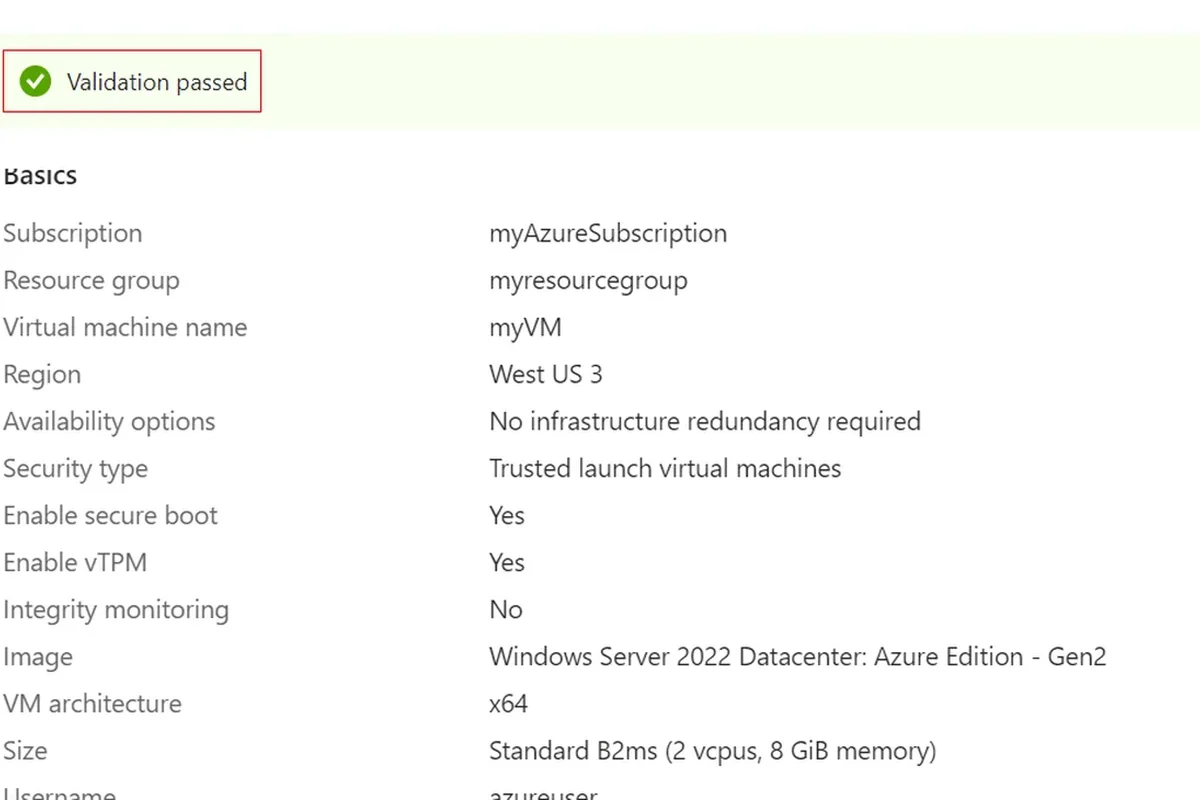This screenshot has width=1200, height=800.
Task: Click the green validation passed checkmark icon
Action: click(x=36, y=81)
